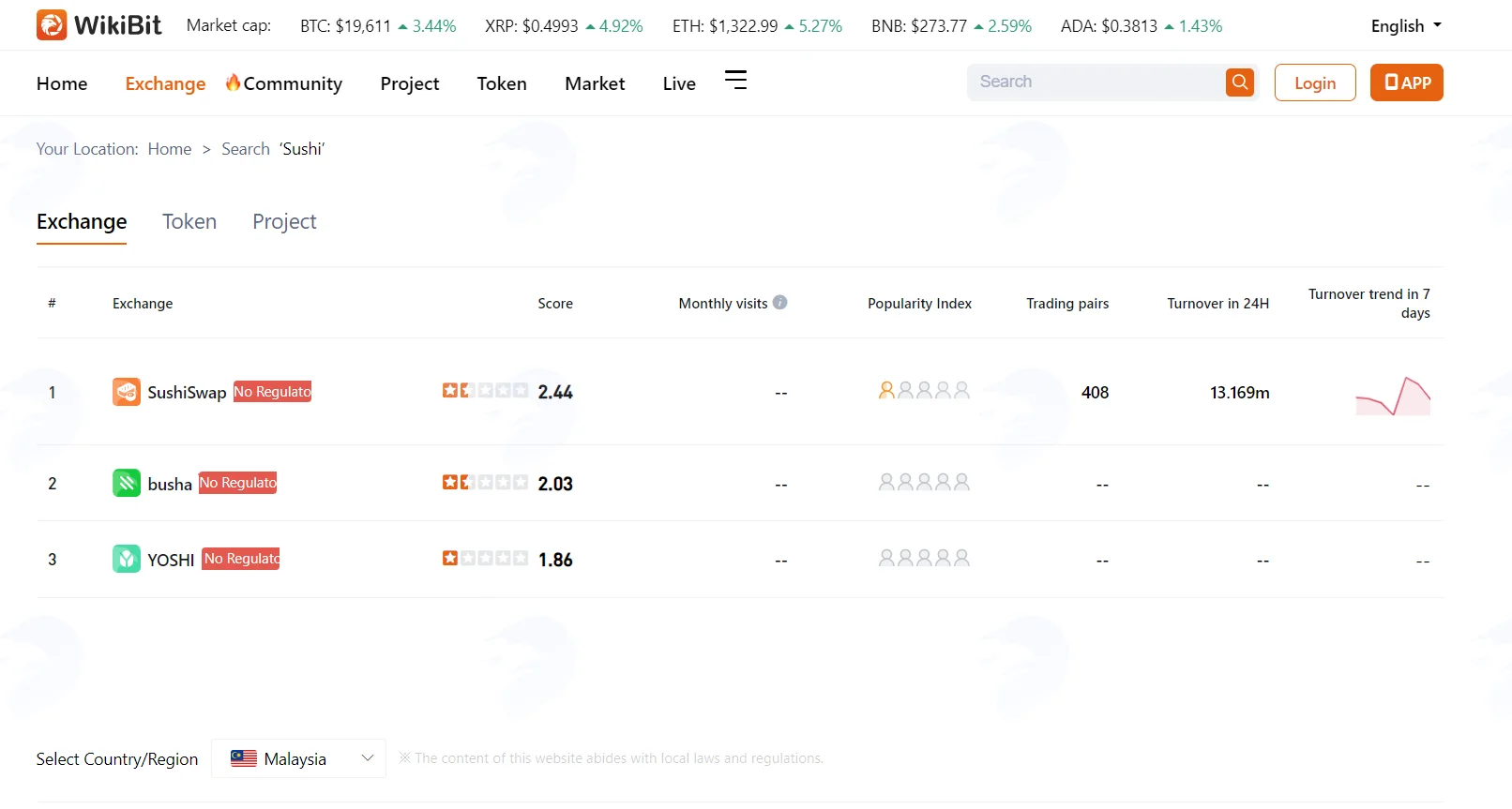Click the Login button

click(1315, 82)
